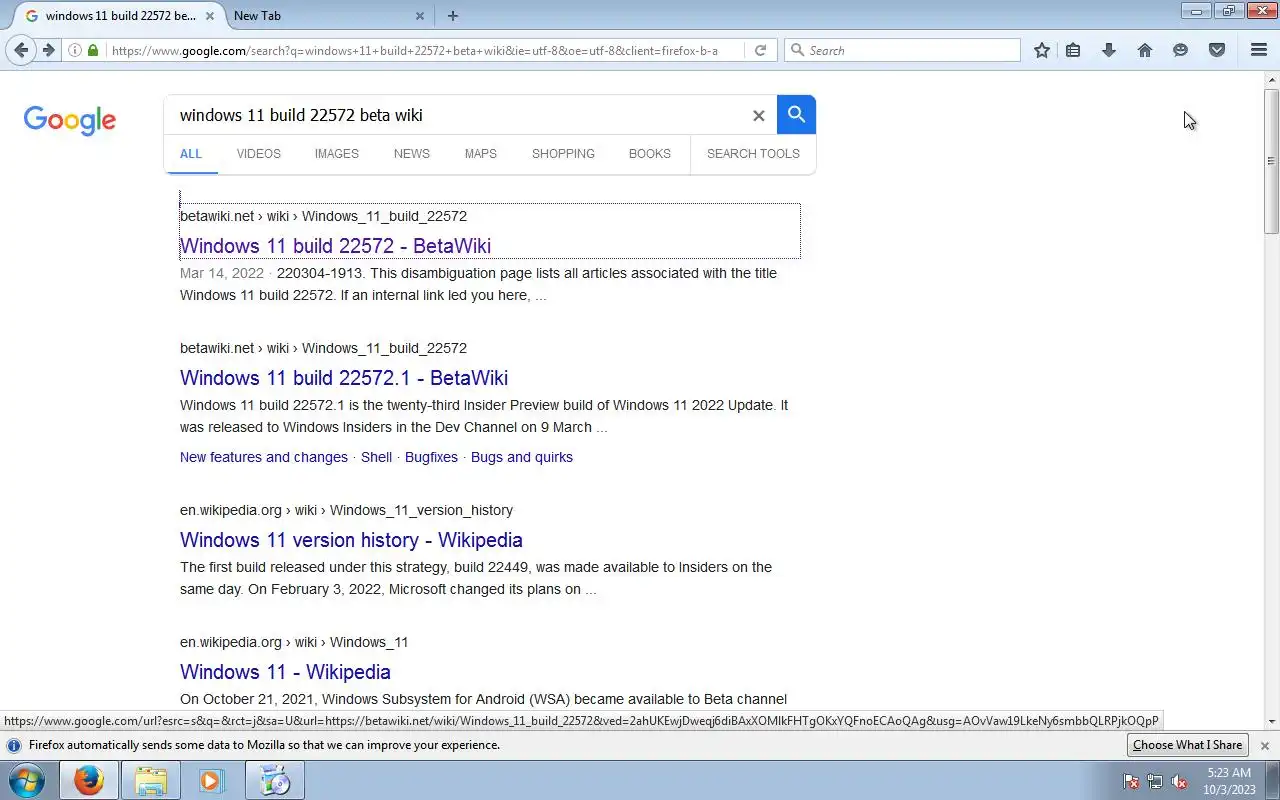1280x800 pixels.
Task: Click Choose What I Share button
Action: [1187, 745]
